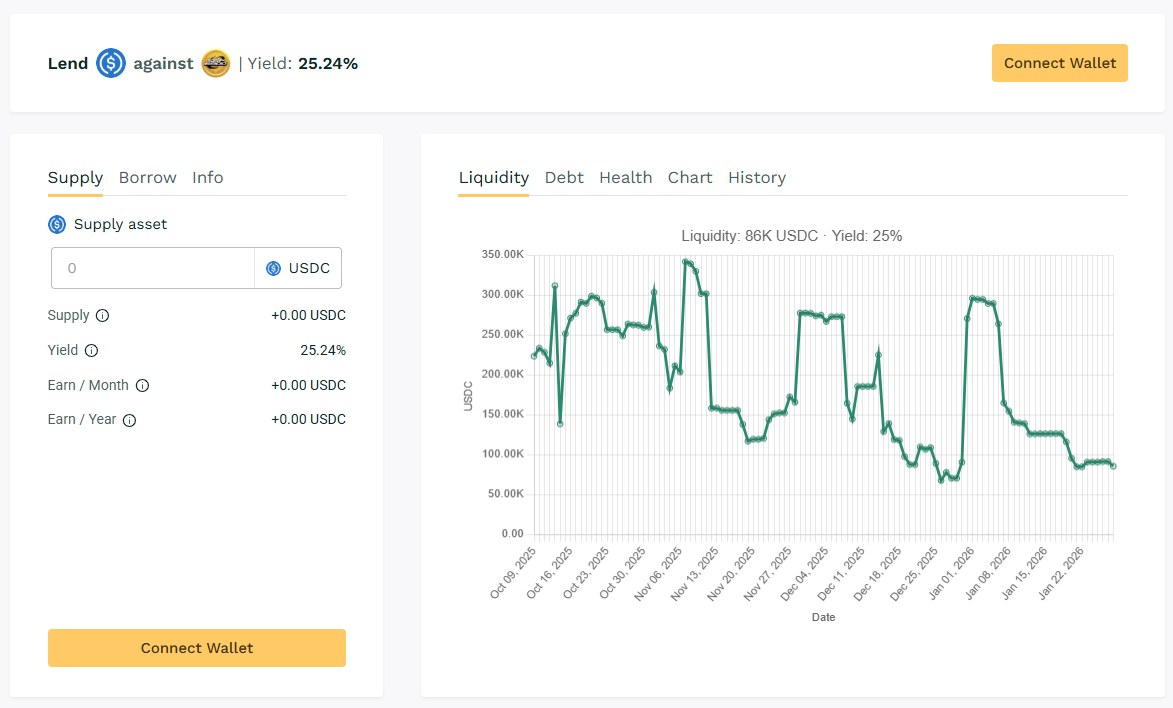The image size is (1173, 708).
Task: Show the Debt chart tab
Action: tap(564, 178)
